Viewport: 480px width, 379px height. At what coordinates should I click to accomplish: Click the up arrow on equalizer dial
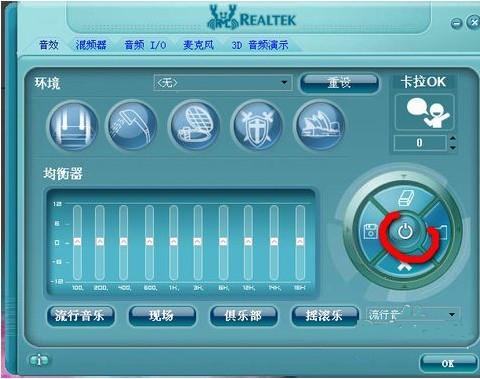[x=405, y=266]
